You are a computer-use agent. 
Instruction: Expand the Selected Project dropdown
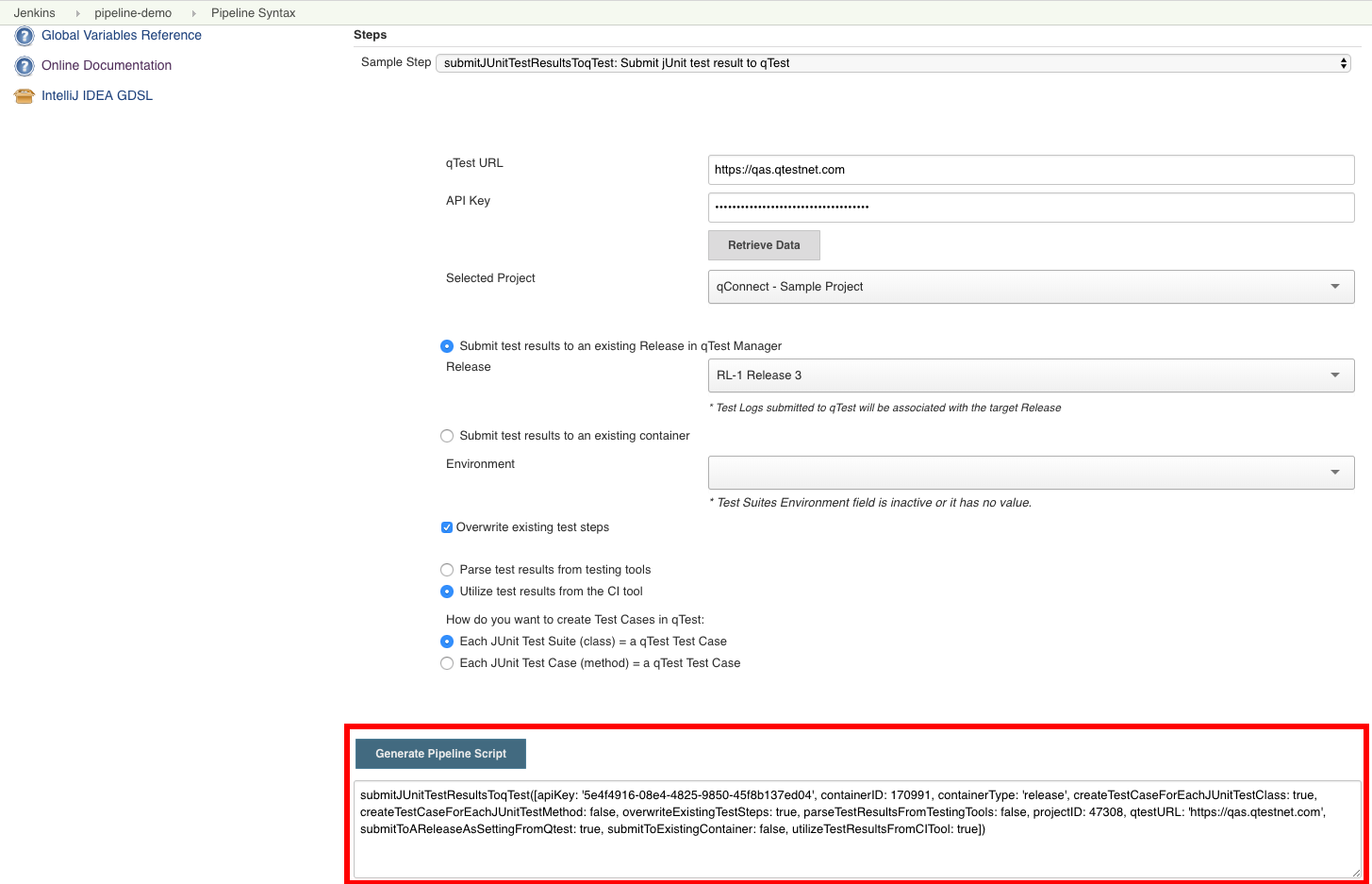1030,287
